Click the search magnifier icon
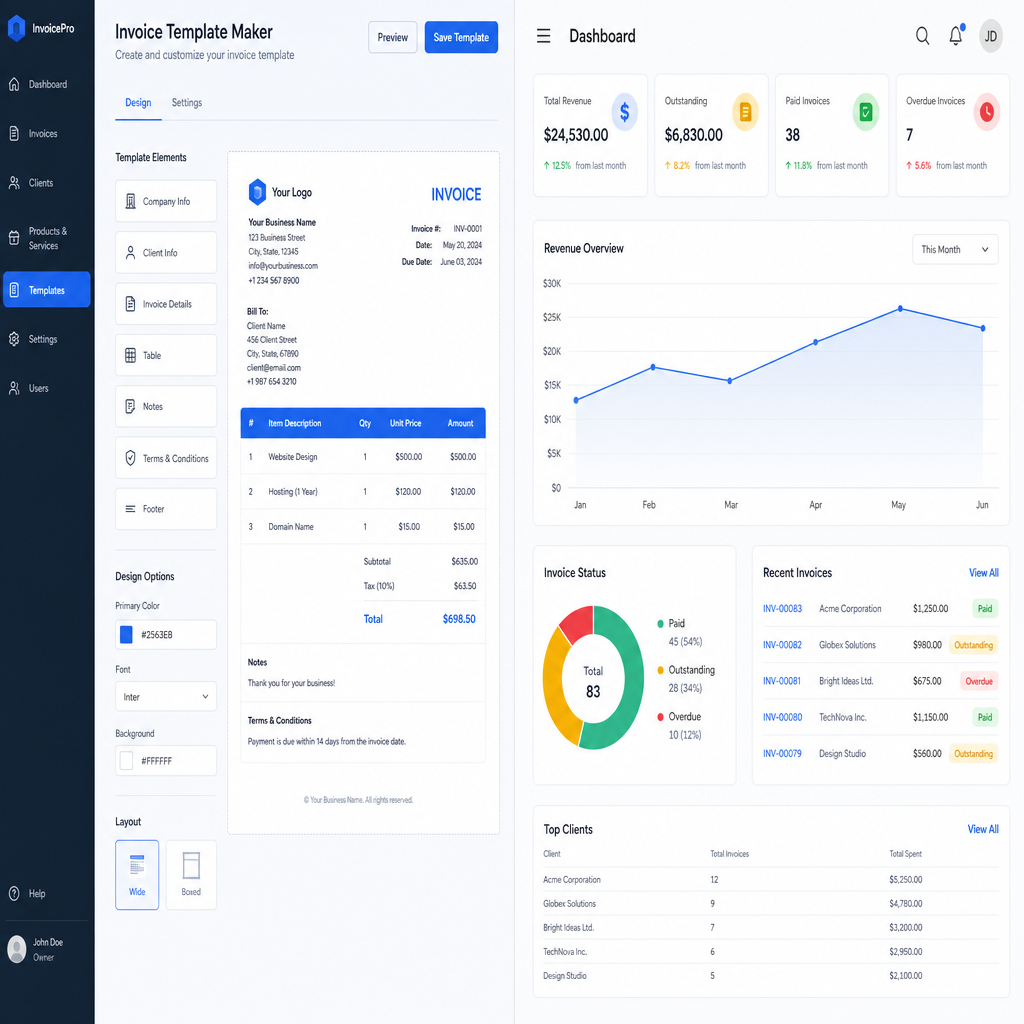1024x1024 pixels. (x=922, y=36)
